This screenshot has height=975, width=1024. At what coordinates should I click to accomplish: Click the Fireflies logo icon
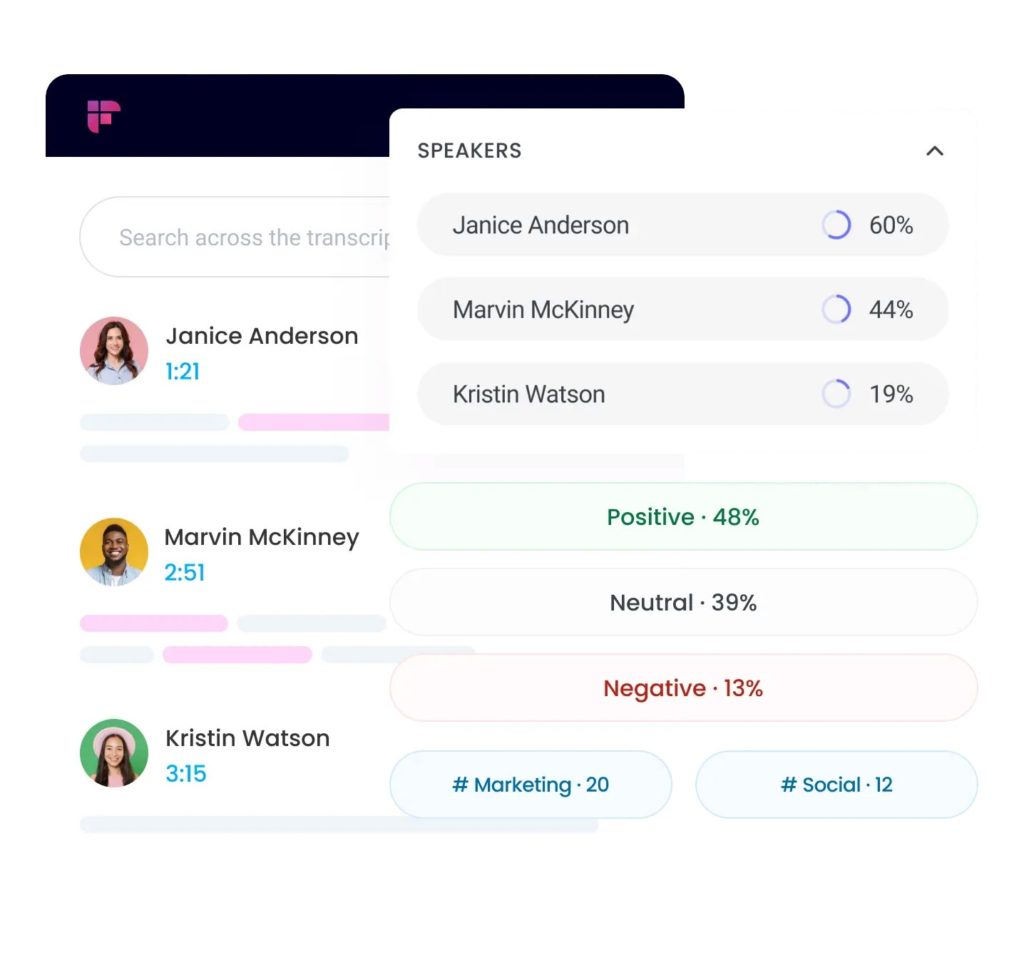(x=103, y=116)
